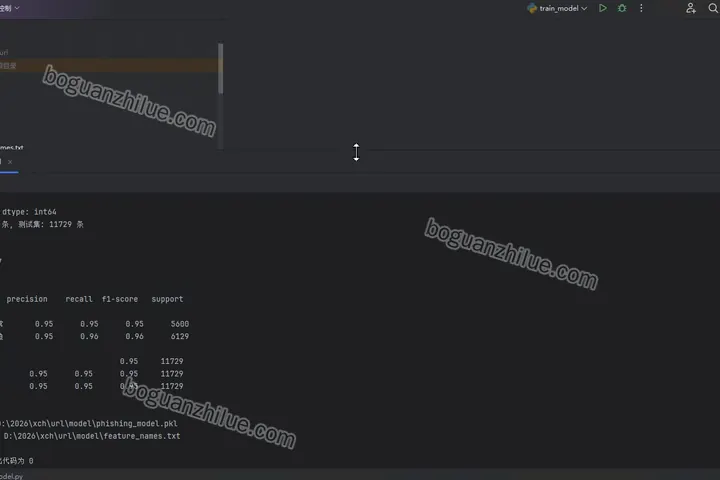Debug train_model with the bug icon

click(622, 8)
